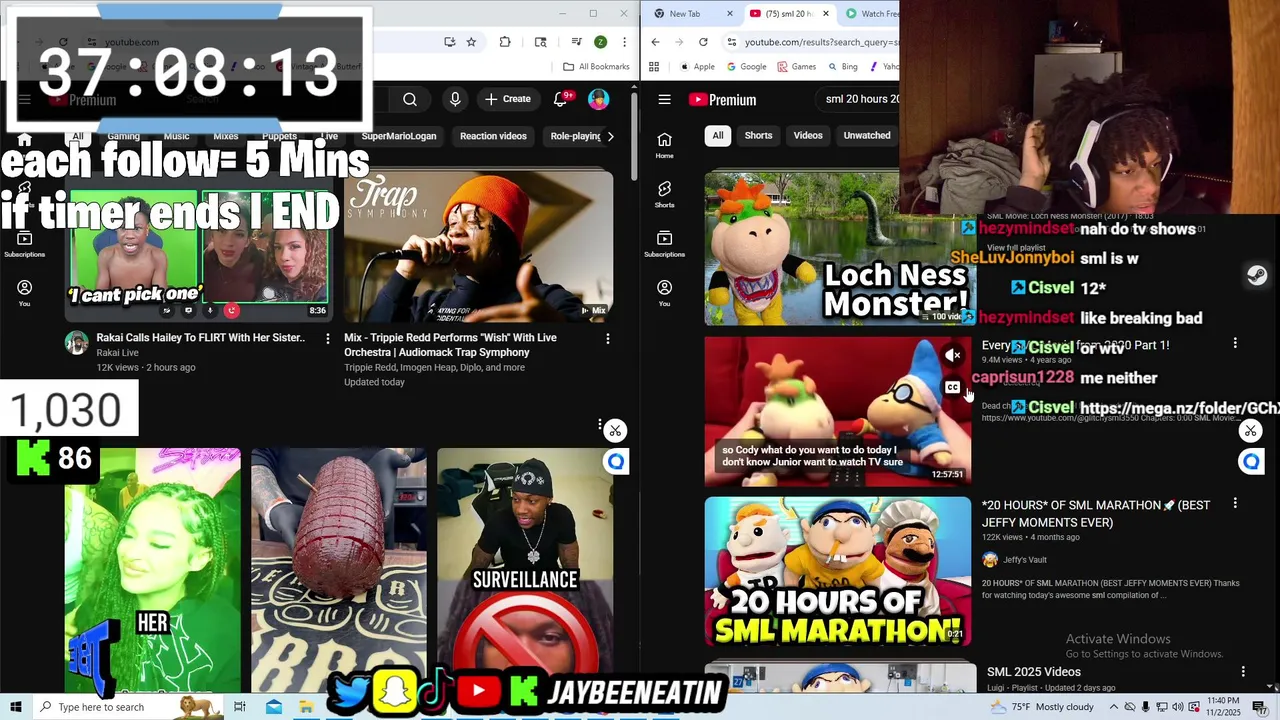Open You in left window sidebar
1280x720 pixels.
click(24, 293)
